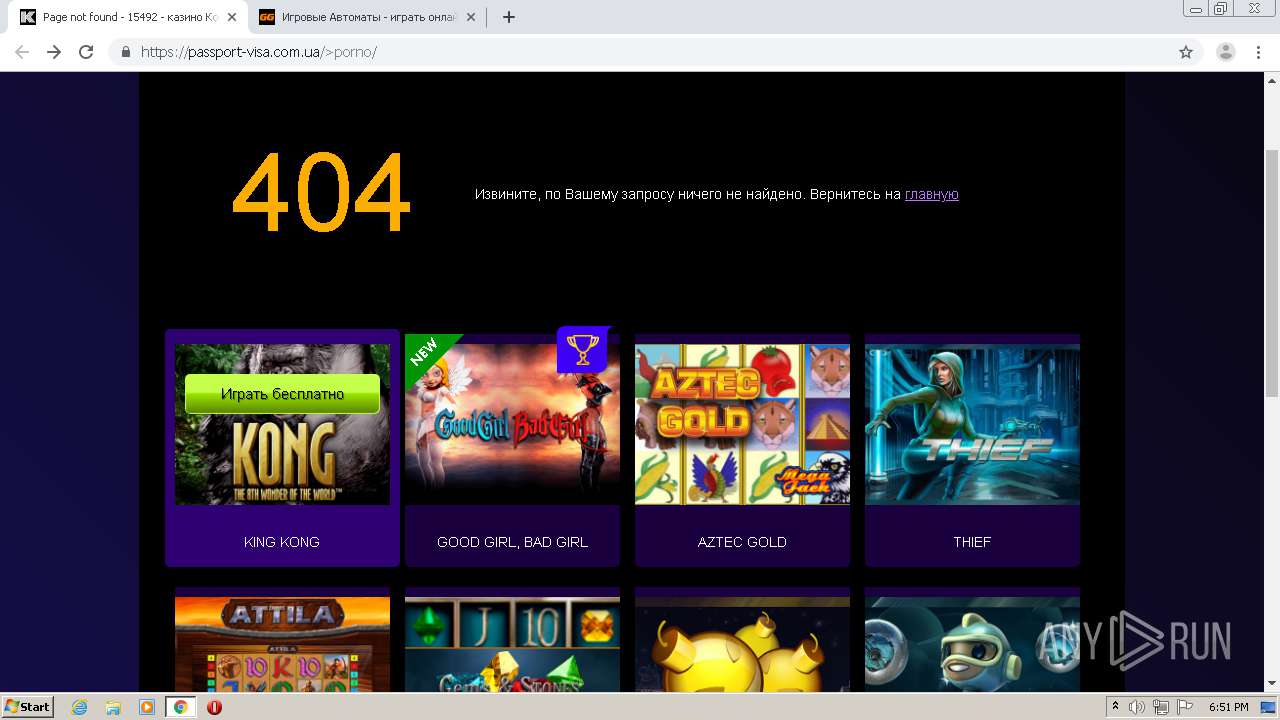Open Windows Media Player from the taskbar
The height and width of the screenshot is (720, 1280).
(147, 707)
